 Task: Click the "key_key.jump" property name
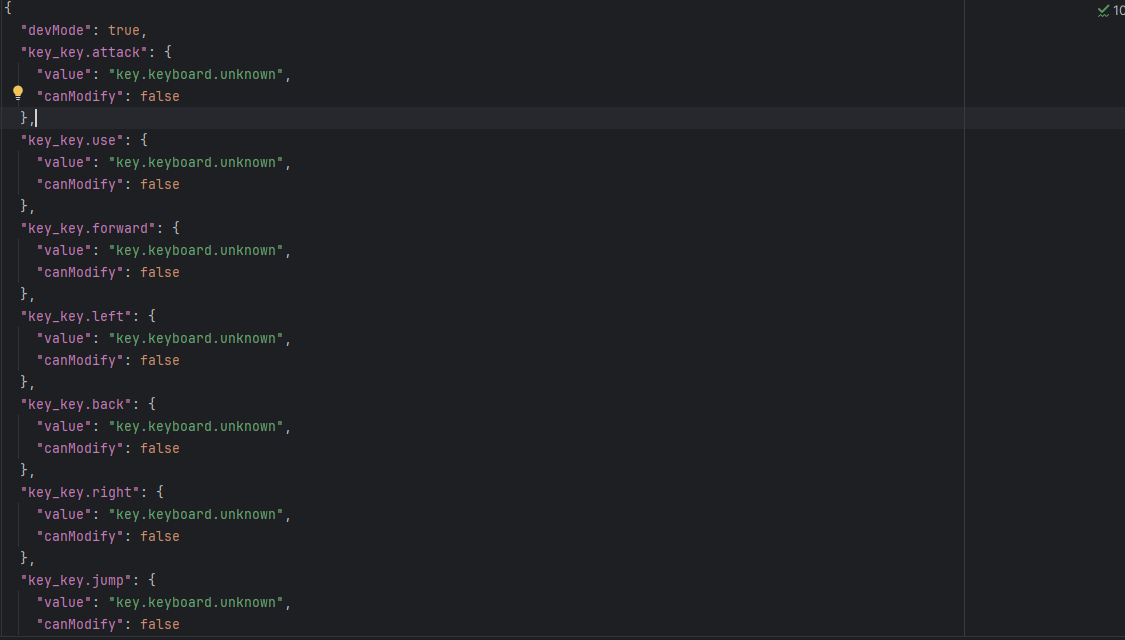(77, 580)
